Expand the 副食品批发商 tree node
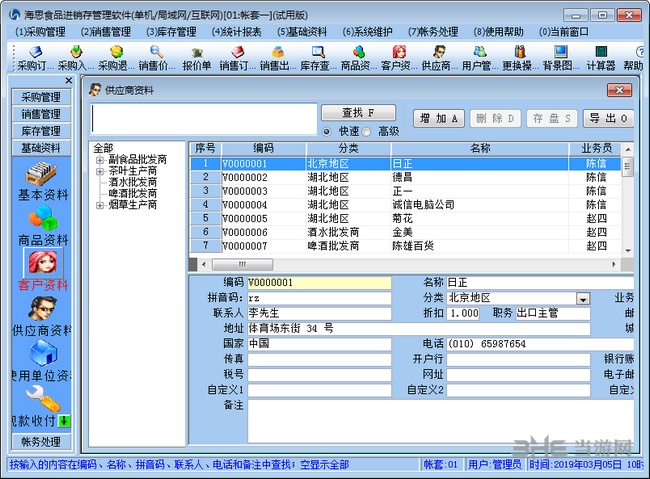The image size is (650, 479). pyautogui.click(x=99, y=160)
